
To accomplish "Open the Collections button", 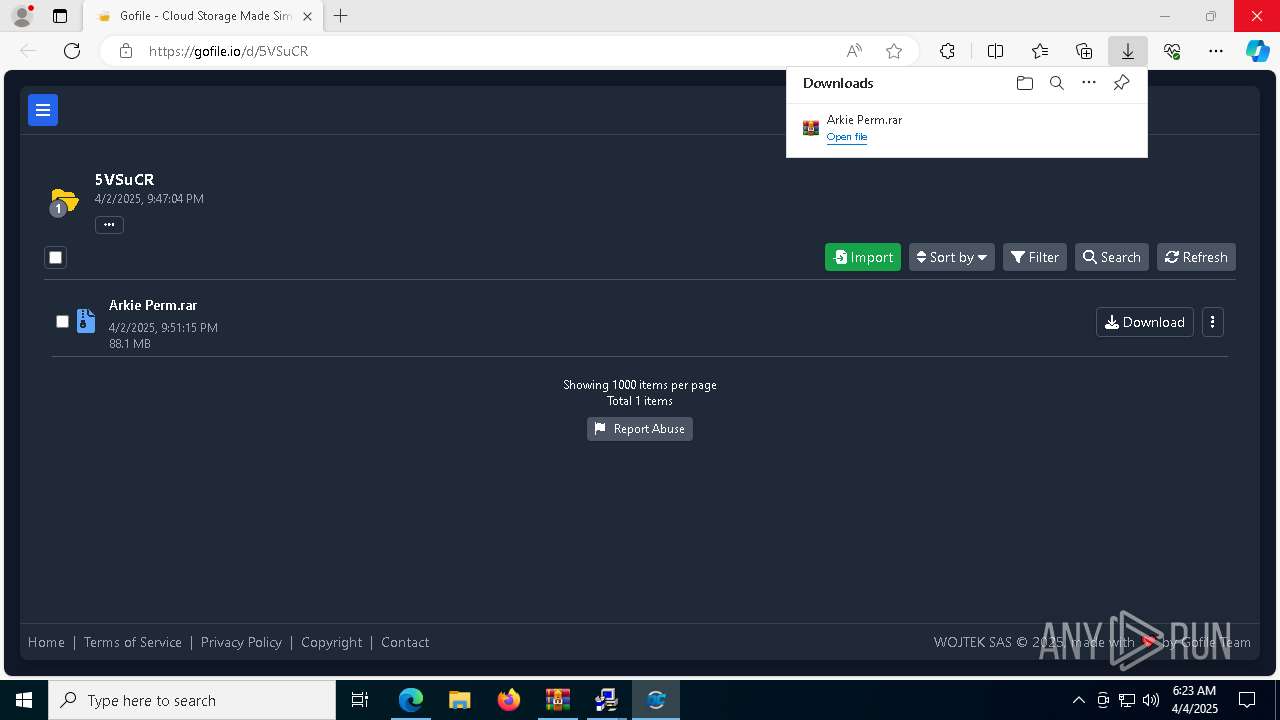I will click(1084, 51).
